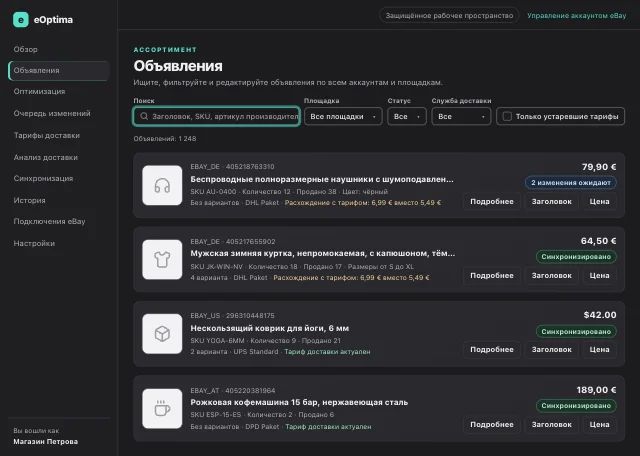Click Цена on the espresso machine listing
The image size is (640, 456).
point(599,425)
